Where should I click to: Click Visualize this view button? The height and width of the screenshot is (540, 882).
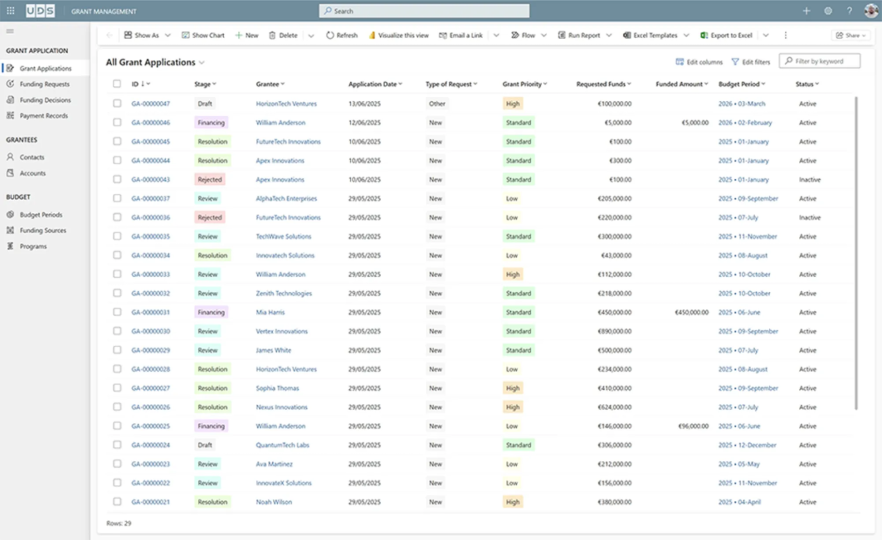pos(398,35)
